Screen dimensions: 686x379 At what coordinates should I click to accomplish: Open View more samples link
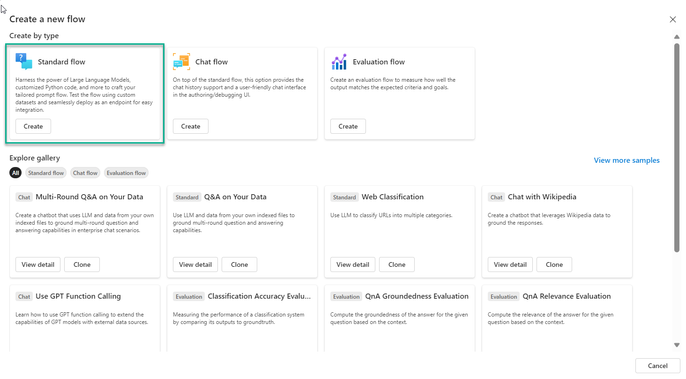pyautogui.click(x=626, y=160)
